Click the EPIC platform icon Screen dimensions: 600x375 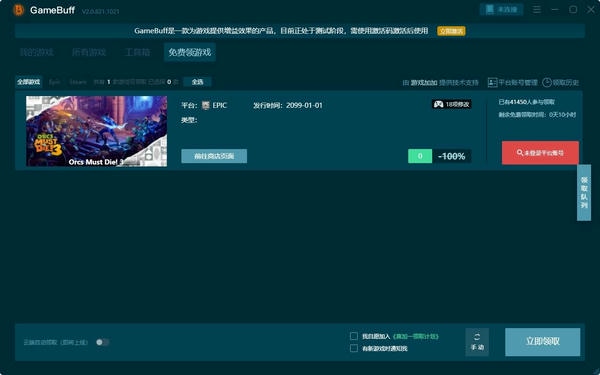(206, 105)
